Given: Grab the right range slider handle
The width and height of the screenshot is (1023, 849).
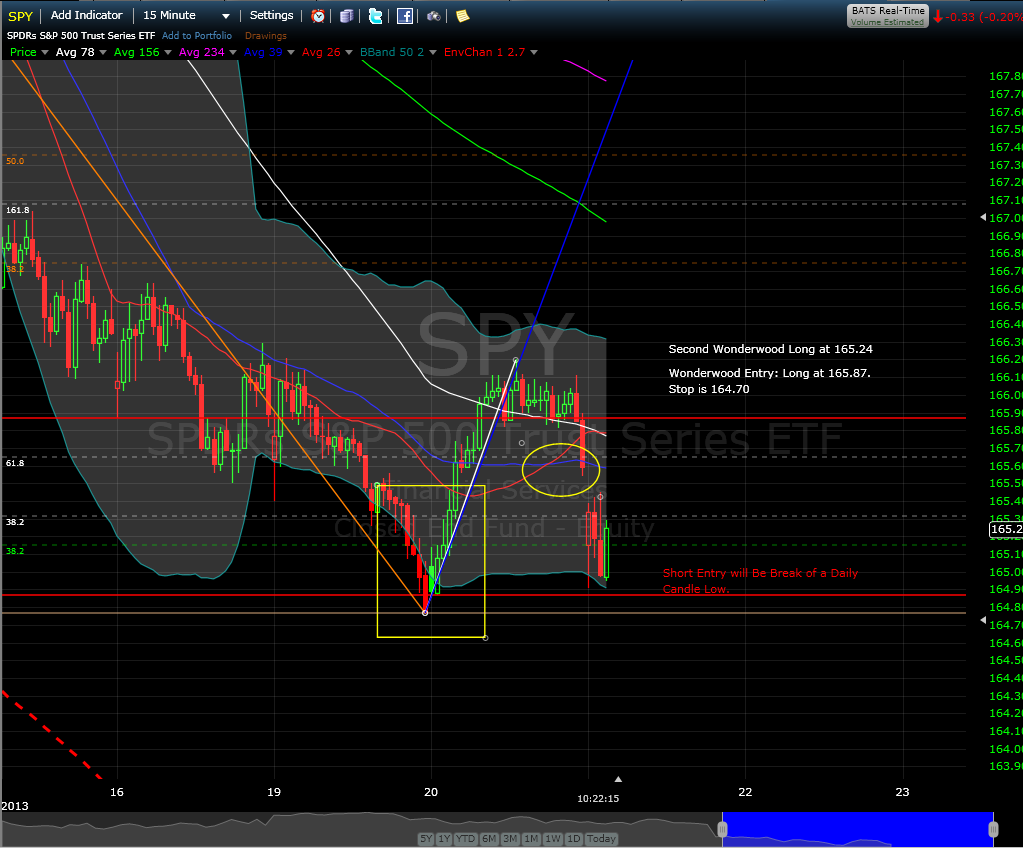Looking at the screenshot, I should (x=993, y=829).
